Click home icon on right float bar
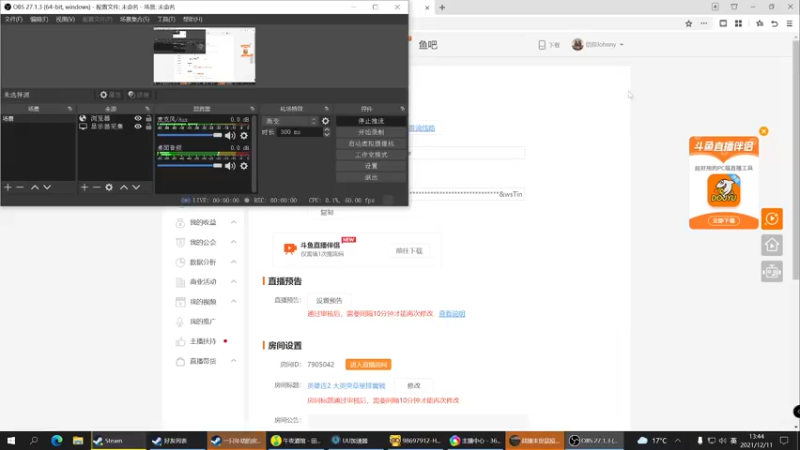The image size is (800, 450). pos(772,245)
